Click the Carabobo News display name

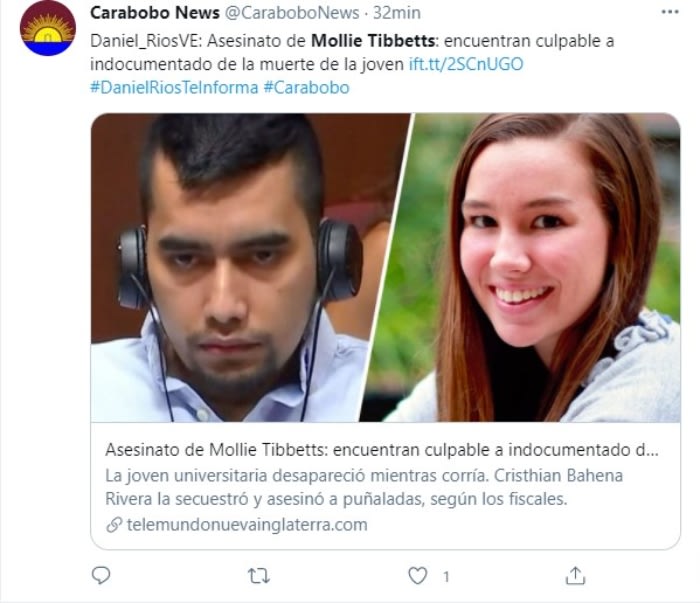coord(155,13)
